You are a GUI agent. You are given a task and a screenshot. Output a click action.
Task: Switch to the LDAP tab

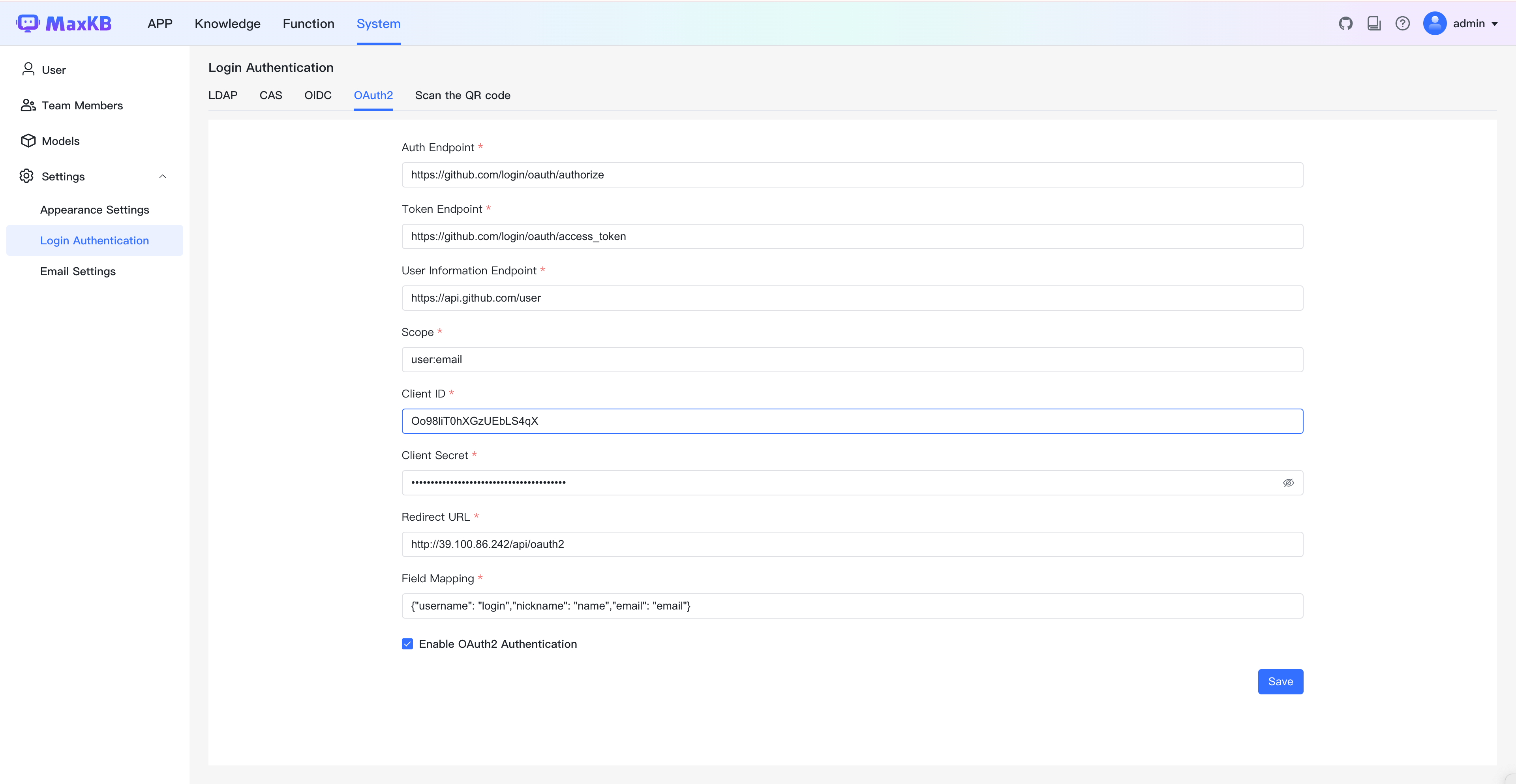pos(223,96)
